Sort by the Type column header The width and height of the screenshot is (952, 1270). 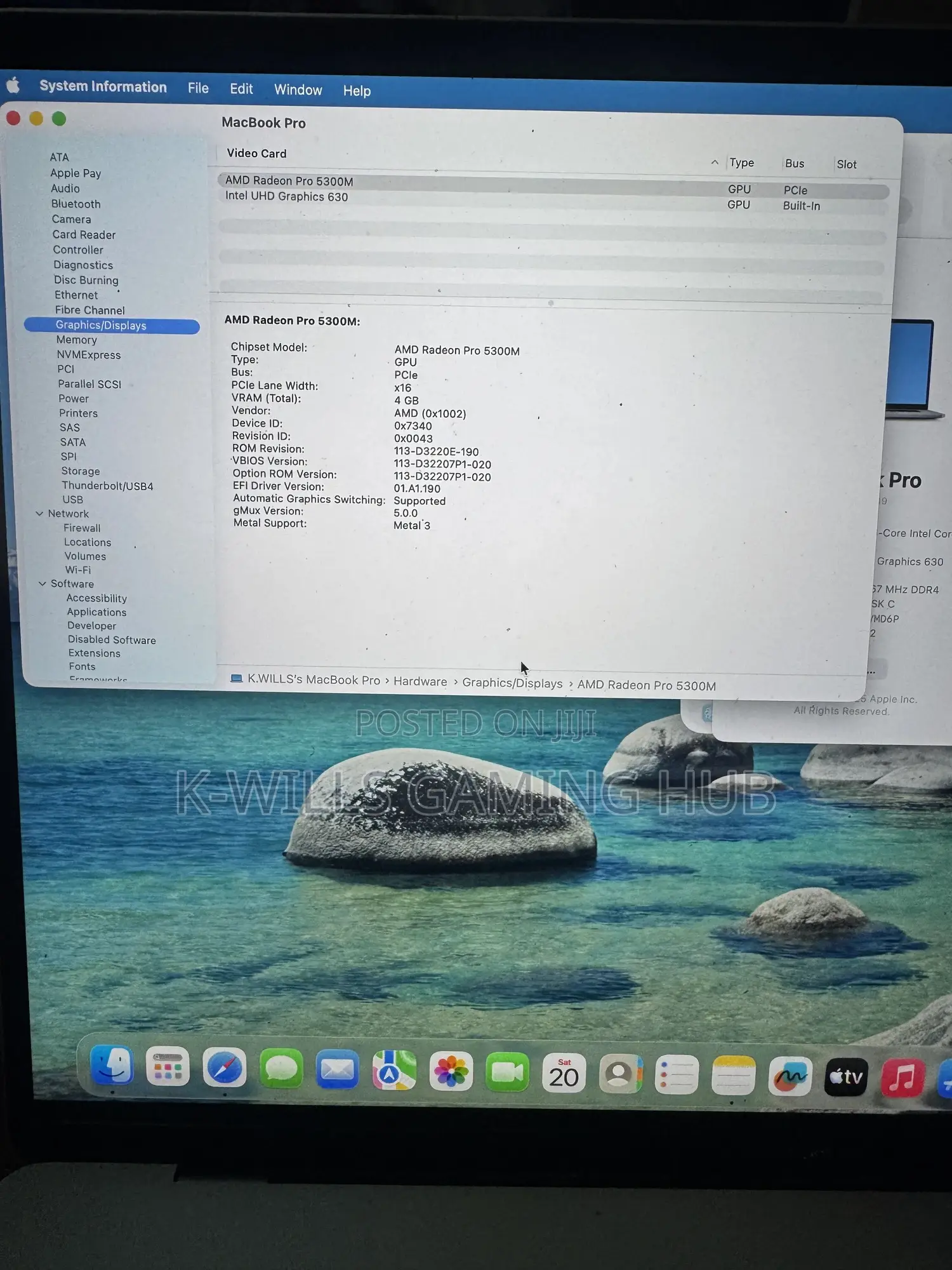coord(741,163)
